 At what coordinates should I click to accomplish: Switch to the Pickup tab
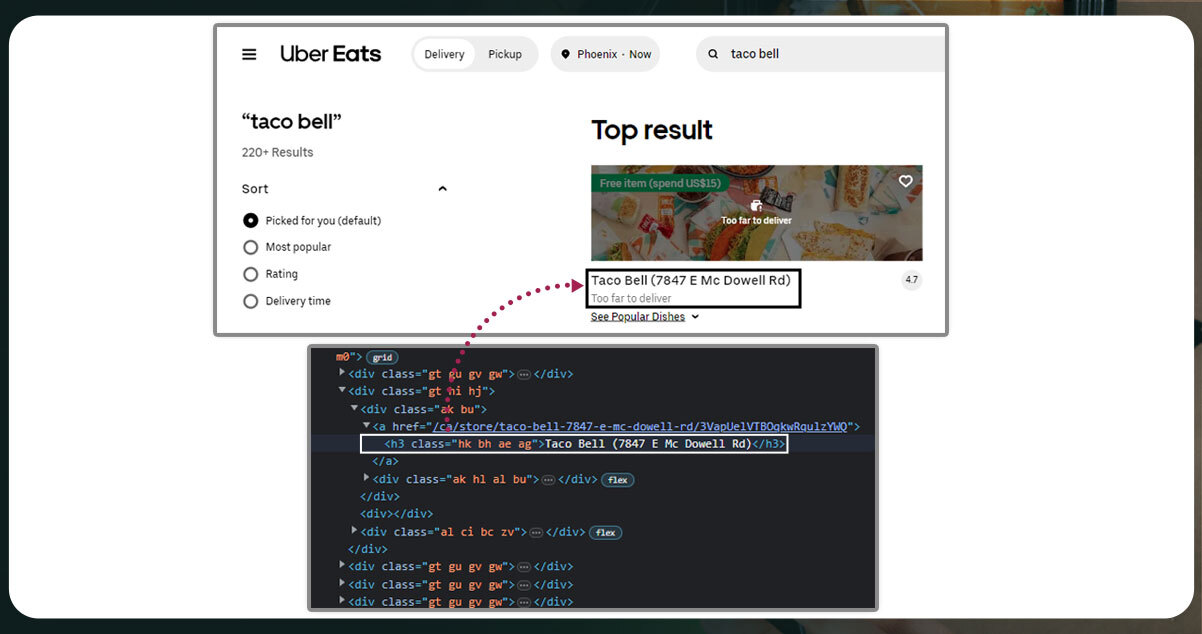click(505, 54)
